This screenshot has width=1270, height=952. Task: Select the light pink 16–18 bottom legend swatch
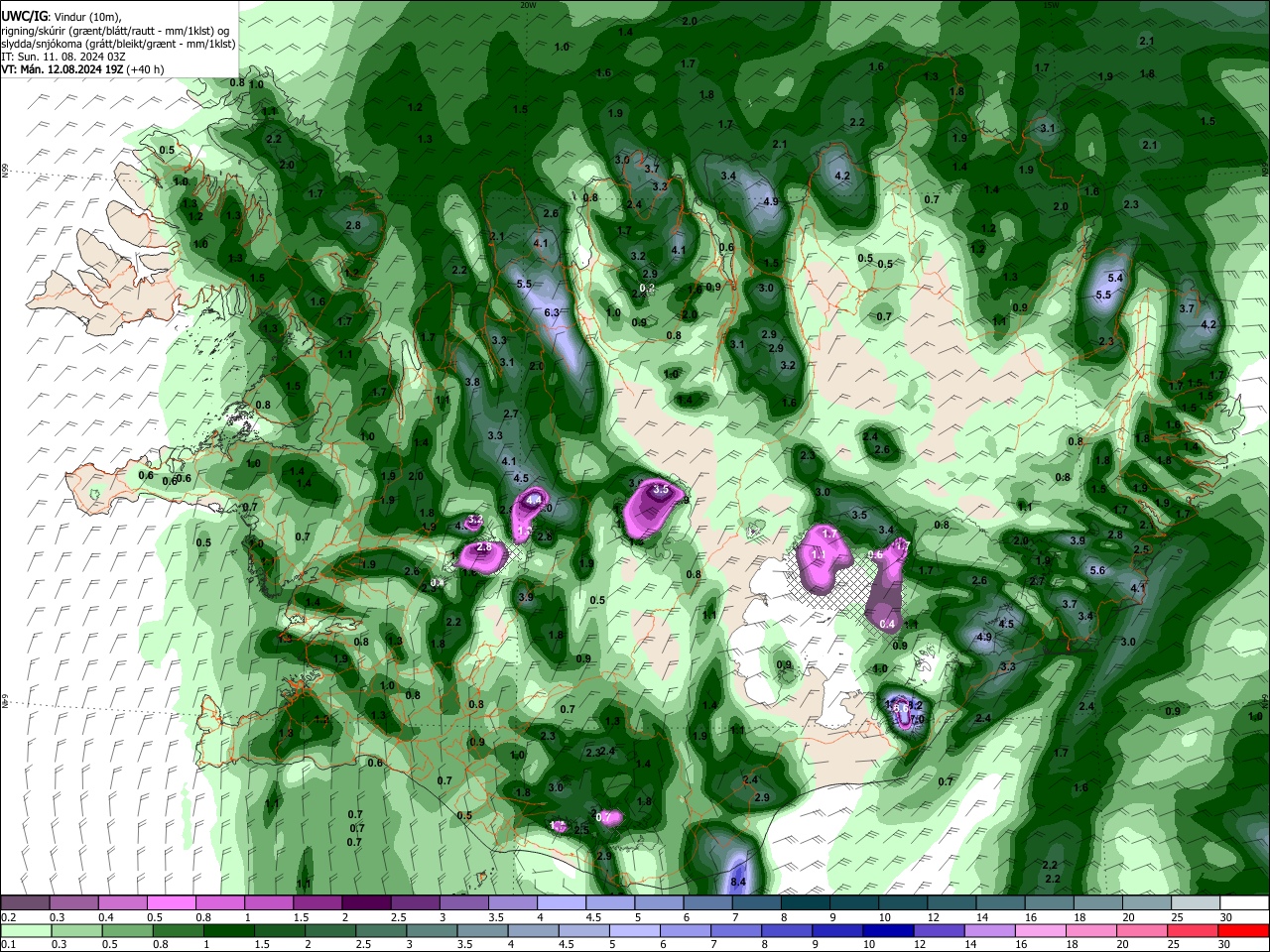(1041, 930)
